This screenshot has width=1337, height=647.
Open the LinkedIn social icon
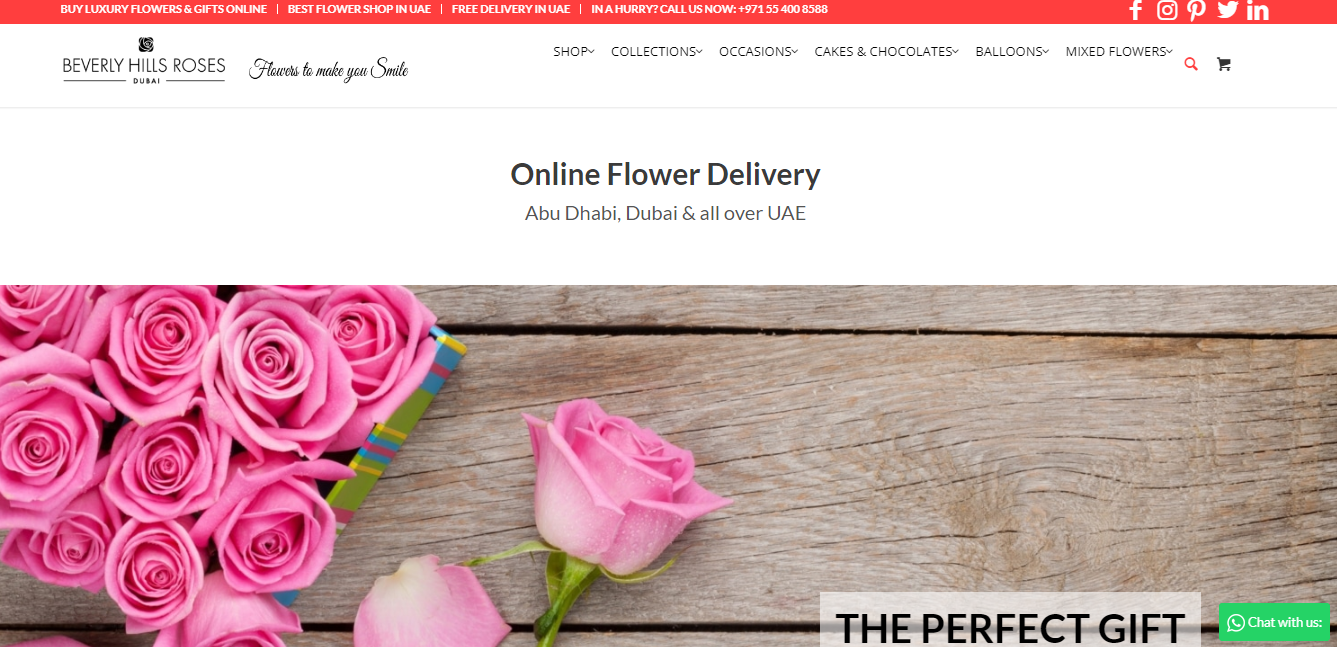pyautogui.click(x=1258, y=10)
